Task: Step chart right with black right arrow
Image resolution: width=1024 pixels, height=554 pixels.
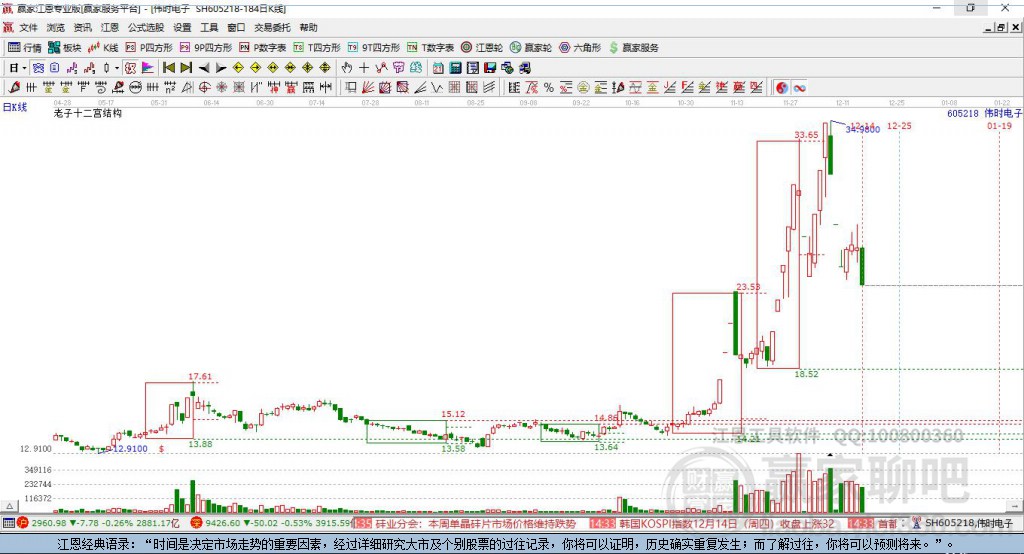Action: (221, 68)
